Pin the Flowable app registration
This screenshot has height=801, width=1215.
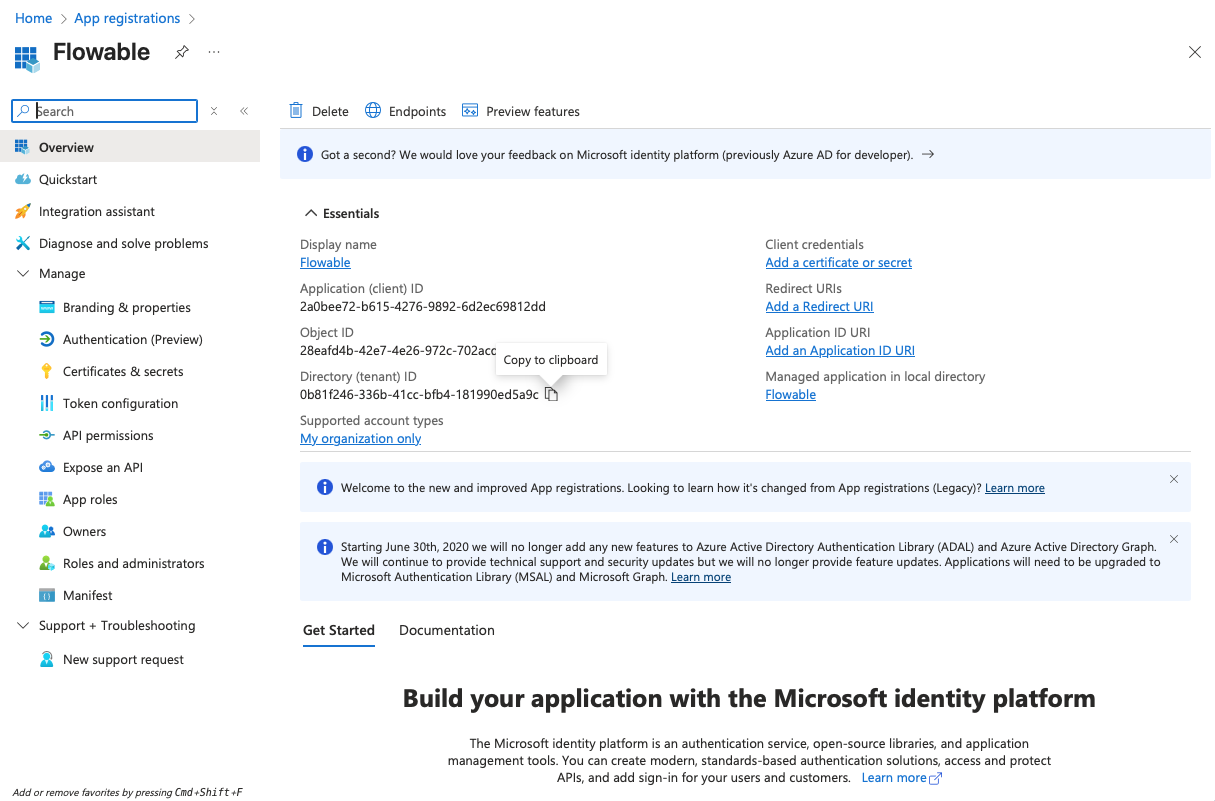pyautogui.click(x=181, y=52)
